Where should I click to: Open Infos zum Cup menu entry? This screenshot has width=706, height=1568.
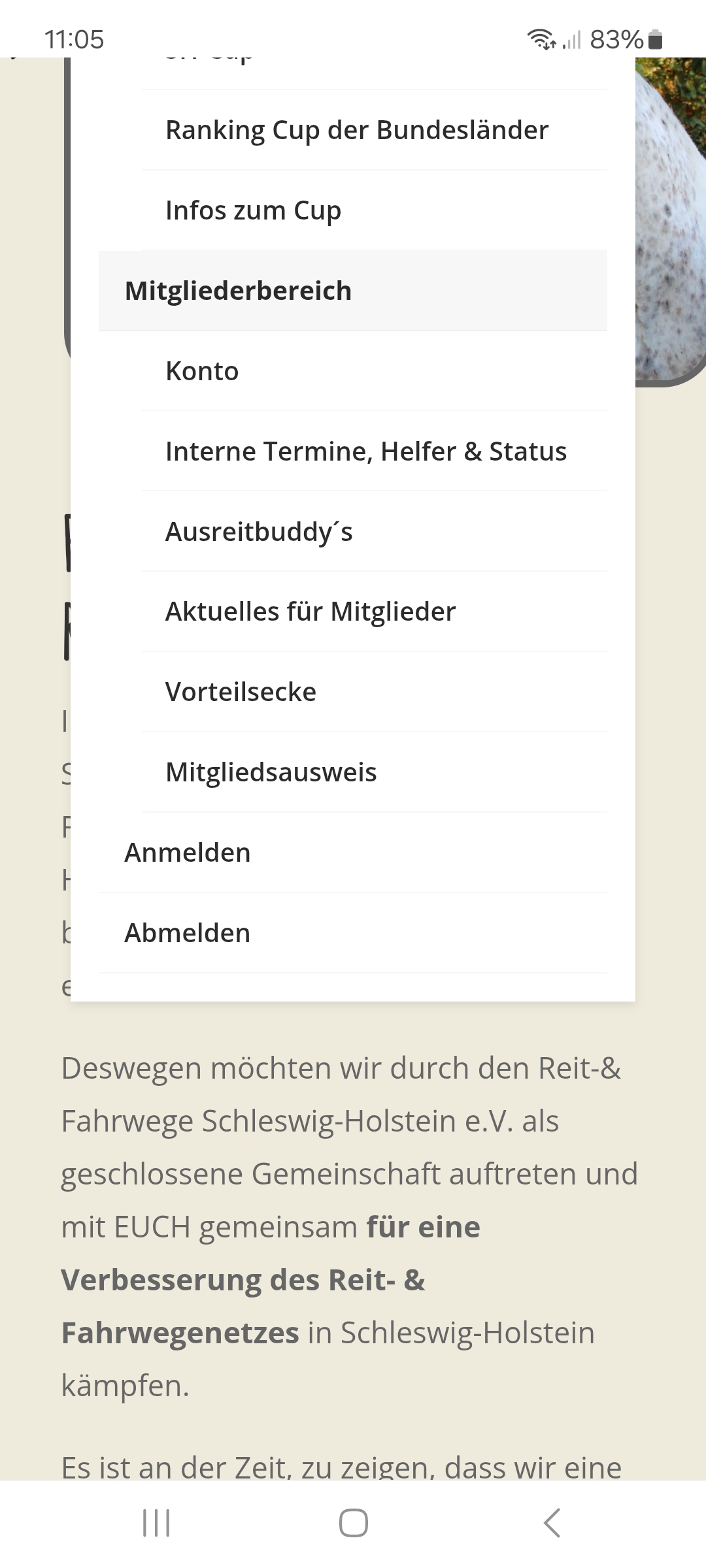pyautogui.click(x=254, y=210)
